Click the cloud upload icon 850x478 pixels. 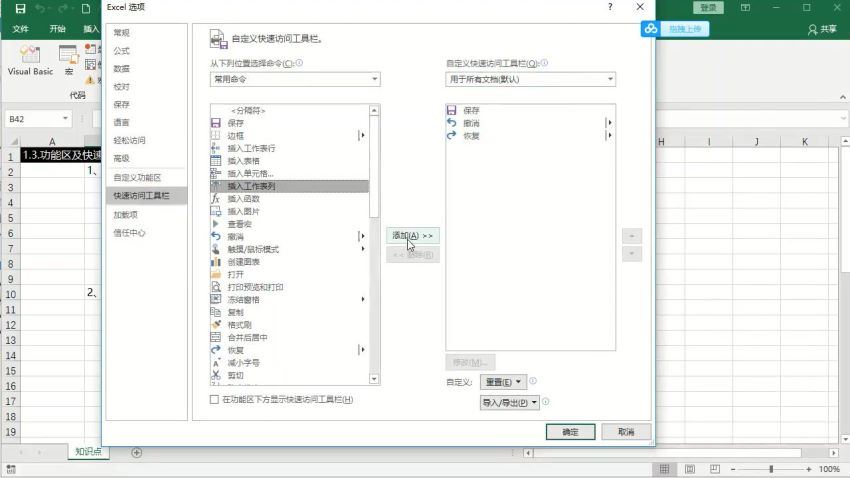tap(651, 29)
